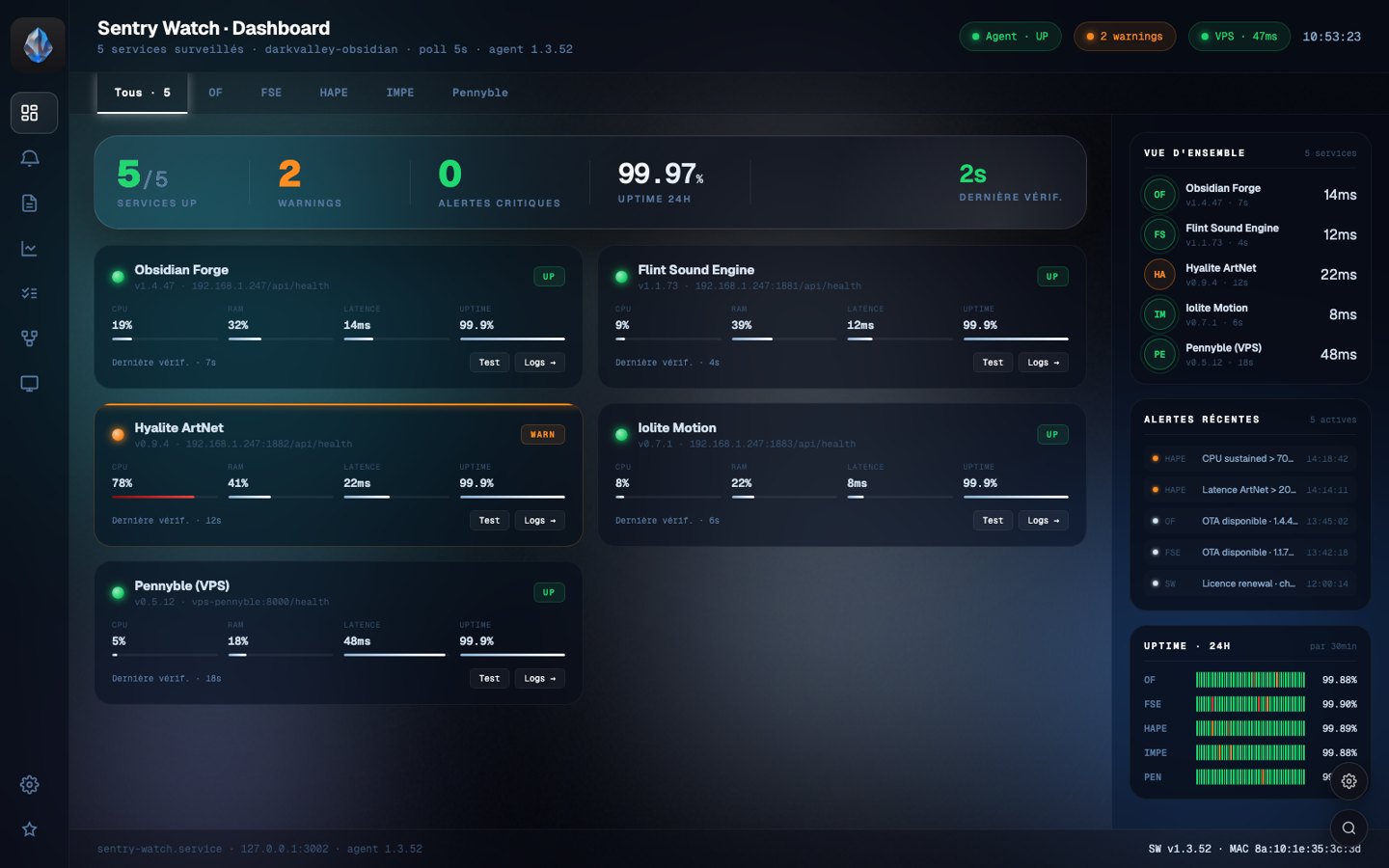Open the Sentry Watch crystal logo
The height and width of the screenshot is (868, 1389).
tap(38, 44)
